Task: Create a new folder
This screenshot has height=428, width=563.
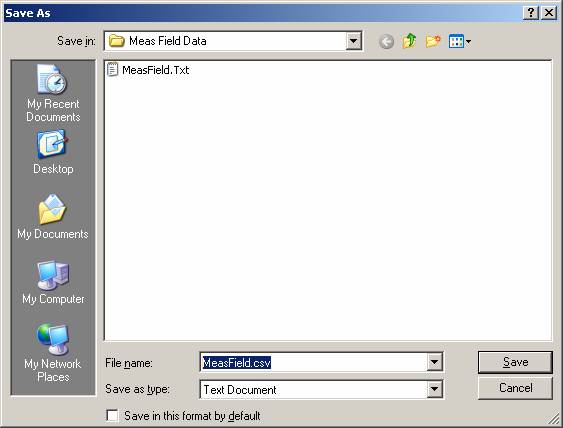Action: click(x=433, y=41)
